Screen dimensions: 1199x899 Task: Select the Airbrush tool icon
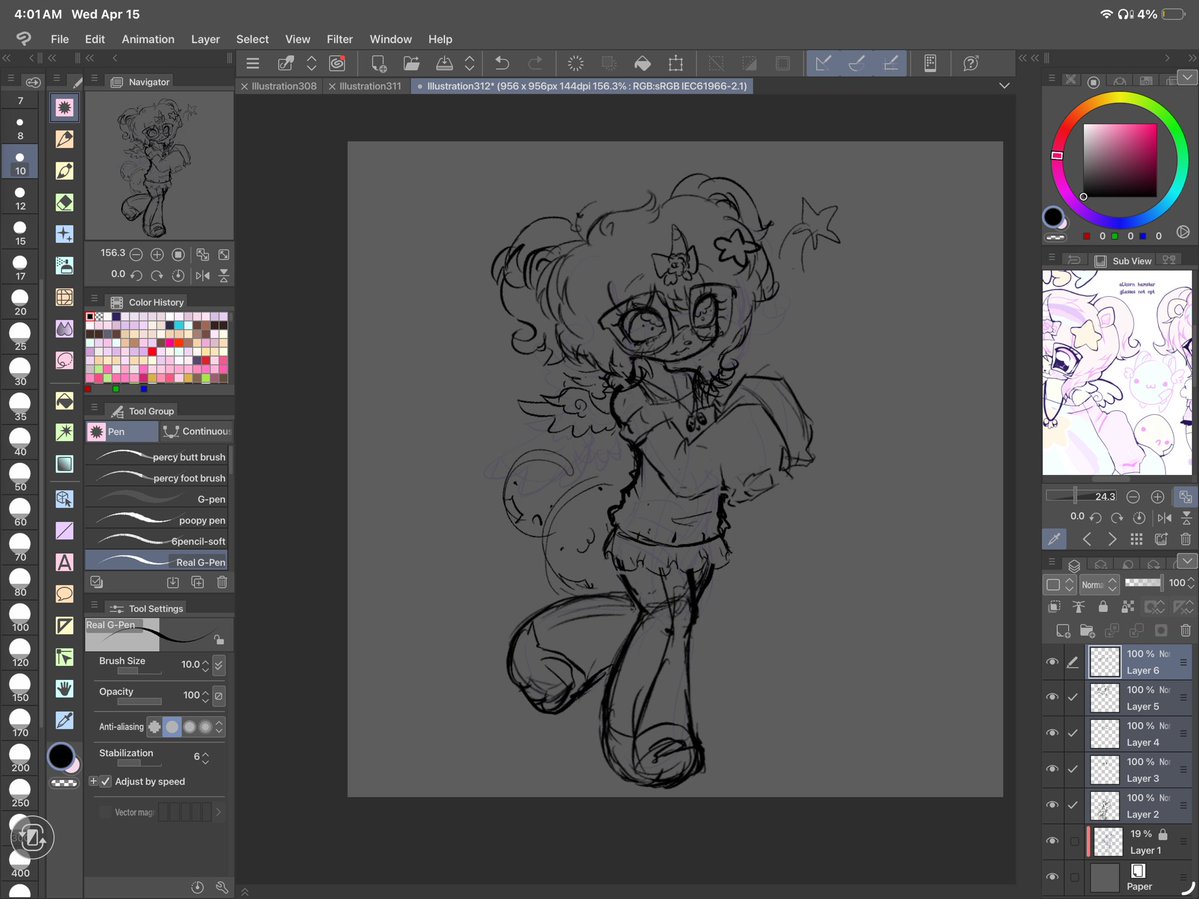point(64,265)
